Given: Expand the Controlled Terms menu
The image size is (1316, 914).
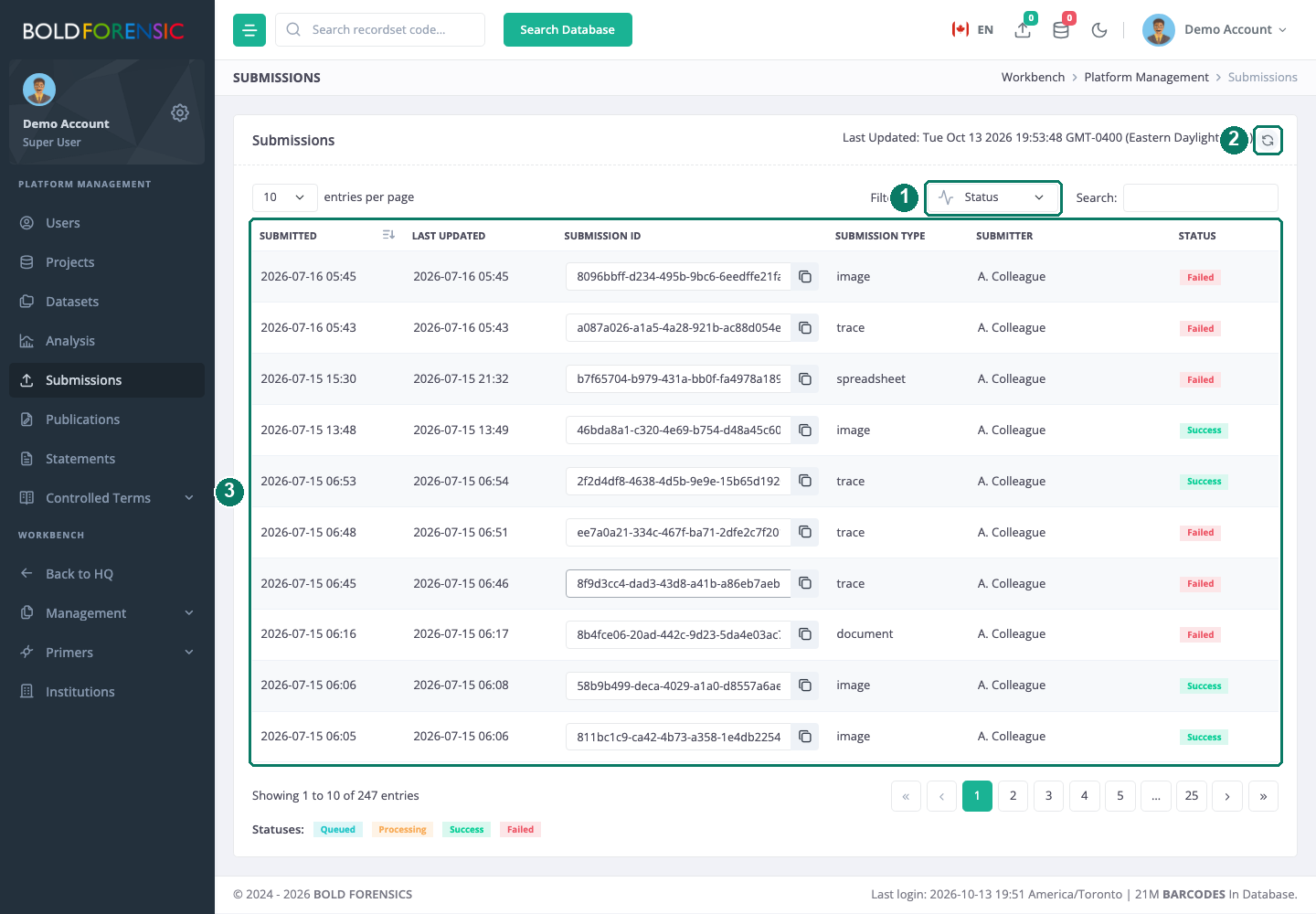Looking at the screenshot, I should (107, 498).
